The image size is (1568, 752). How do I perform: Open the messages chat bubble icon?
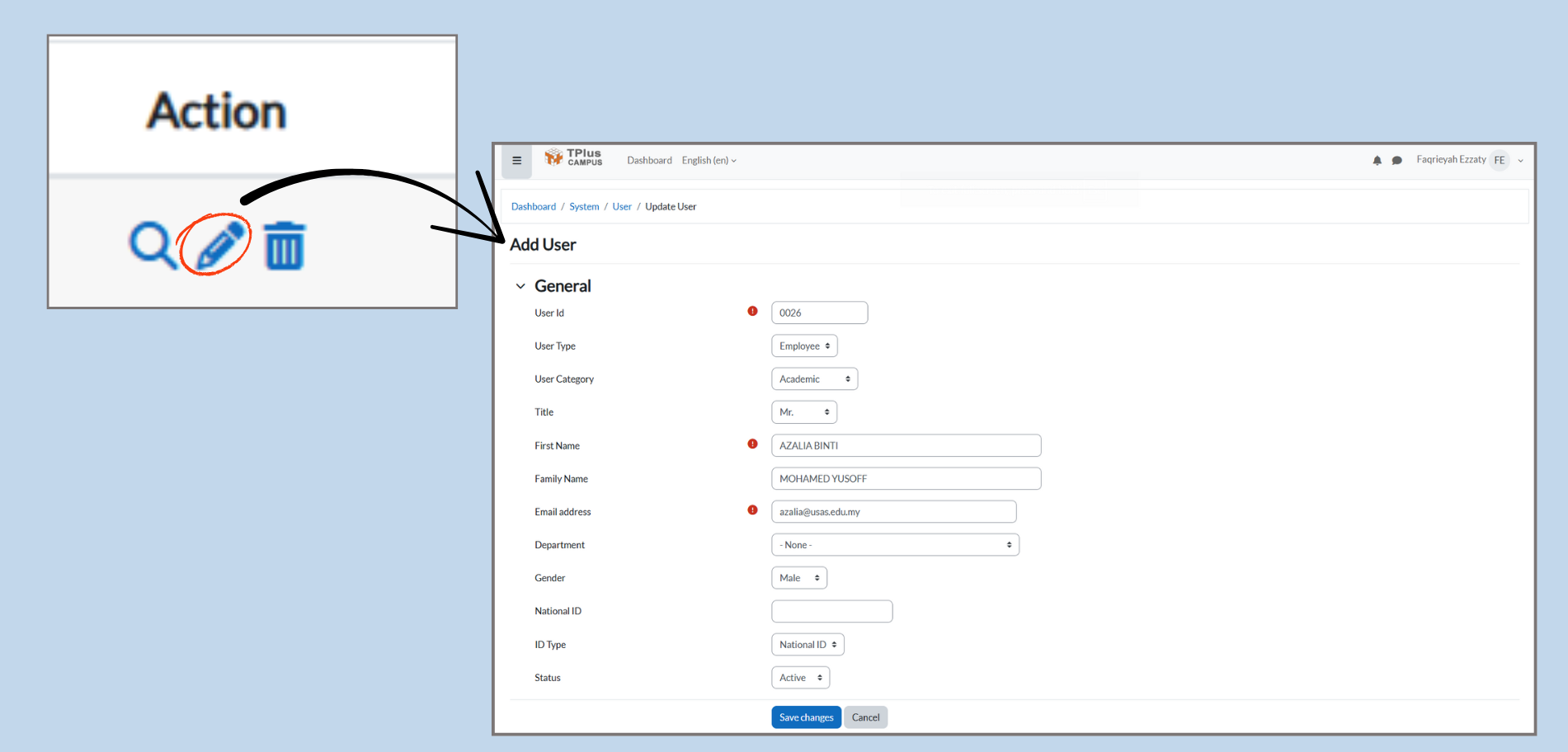coord(1396,161)
